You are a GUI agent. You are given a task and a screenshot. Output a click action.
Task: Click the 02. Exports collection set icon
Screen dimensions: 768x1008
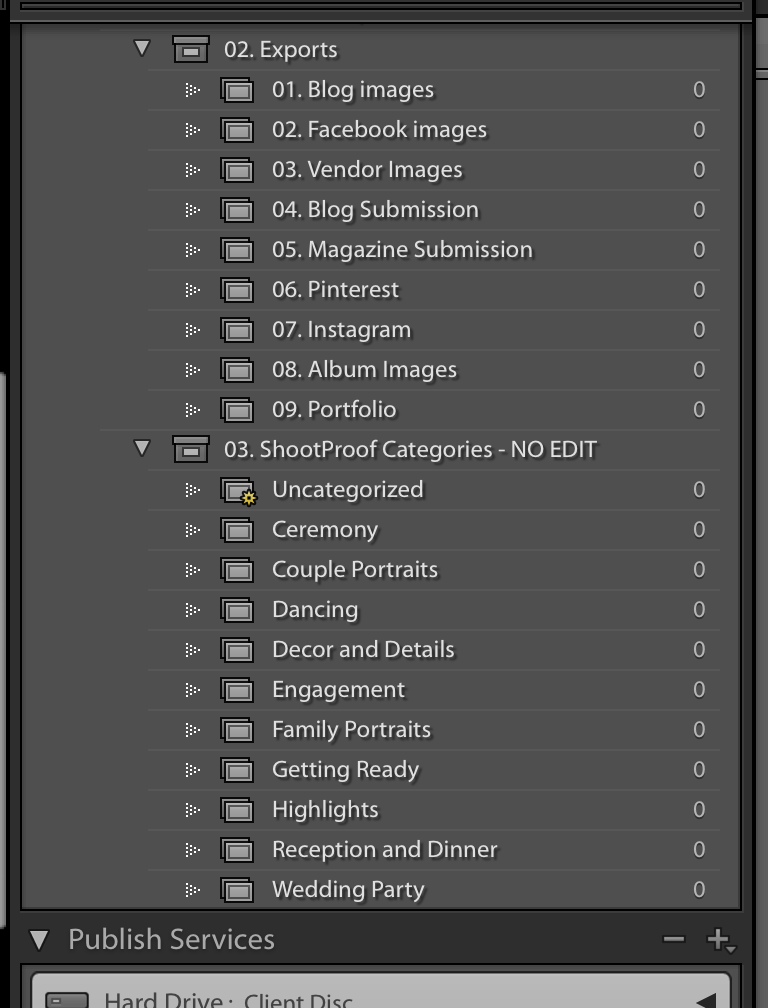point(191,49)
